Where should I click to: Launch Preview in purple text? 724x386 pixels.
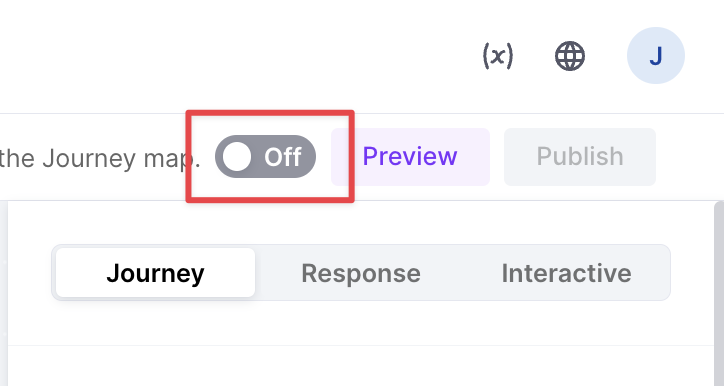[410, 157]
